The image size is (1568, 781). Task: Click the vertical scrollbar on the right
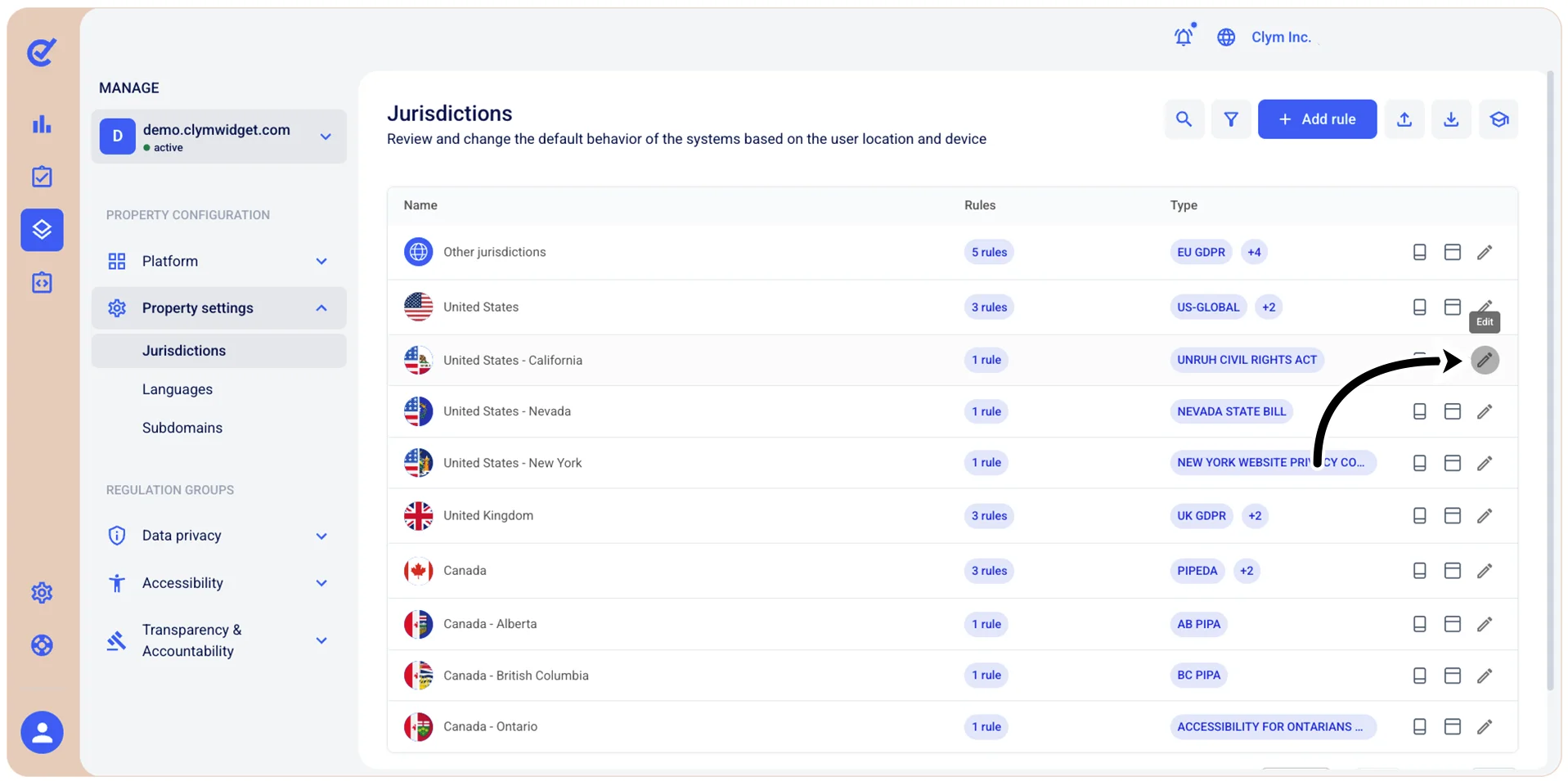(x=1549, y=380)
